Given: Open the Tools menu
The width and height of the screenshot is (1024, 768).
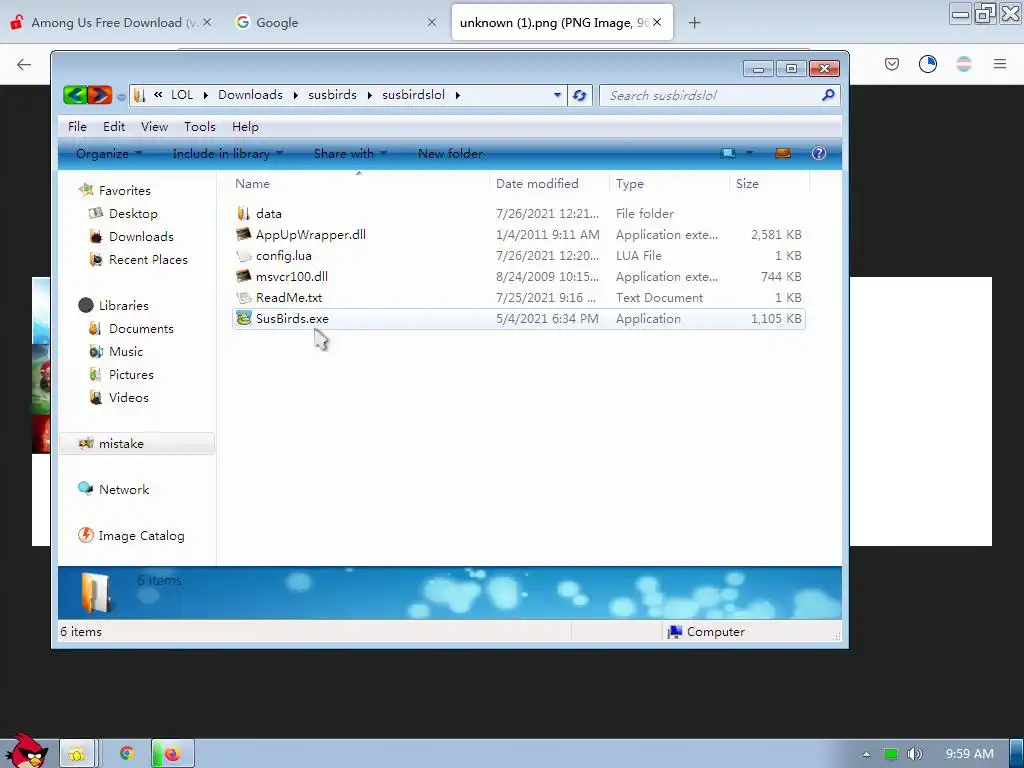Looking at the screenshot, I should pos(199,127).
